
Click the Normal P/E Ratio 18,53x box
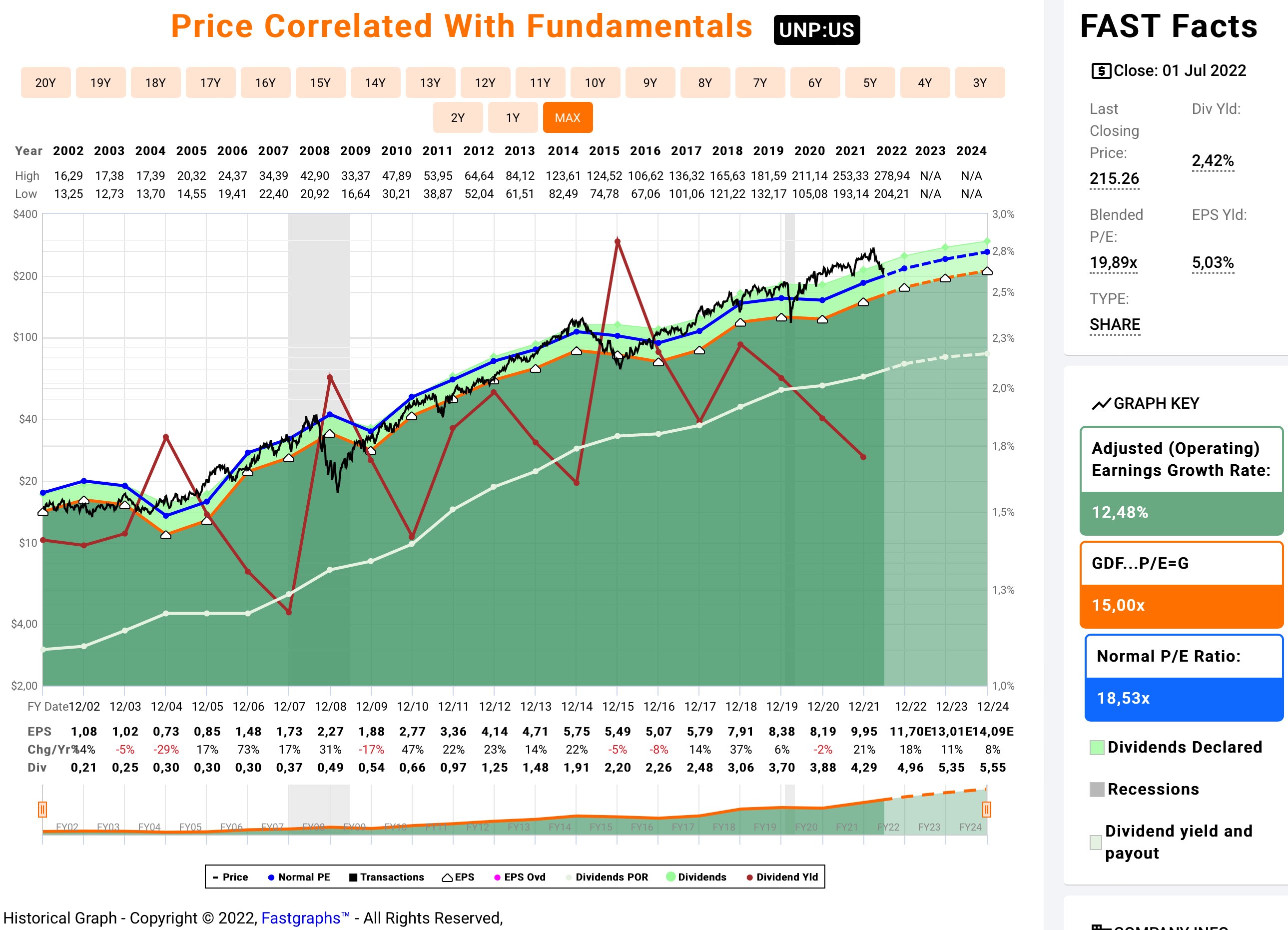(x=1183, y=678)
